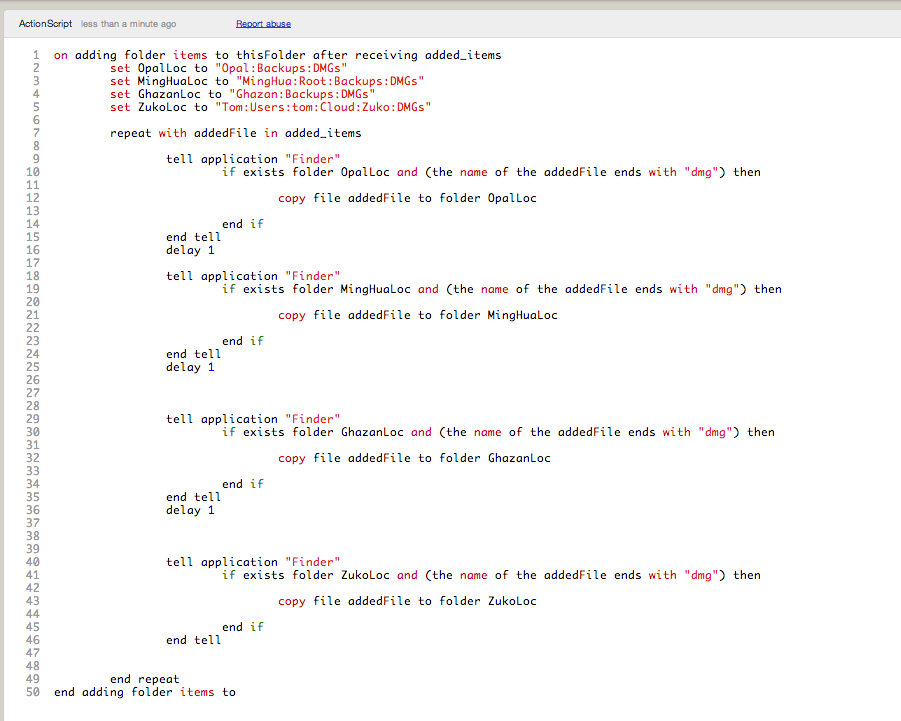Click 'if exists folder OpalLoc' line
Image resolution: width=901 pixels, height=721 pixels.
click(491, 172)
